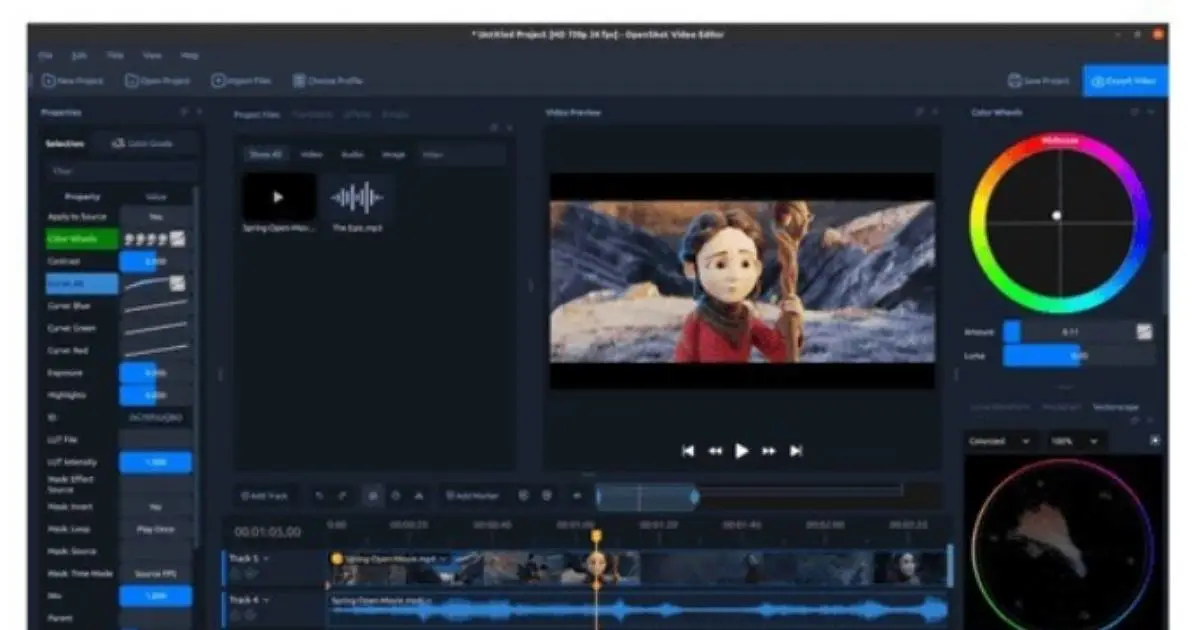Click the Contrast value slider
This screenshot has height=630, width=1200.
click(156, 262)
